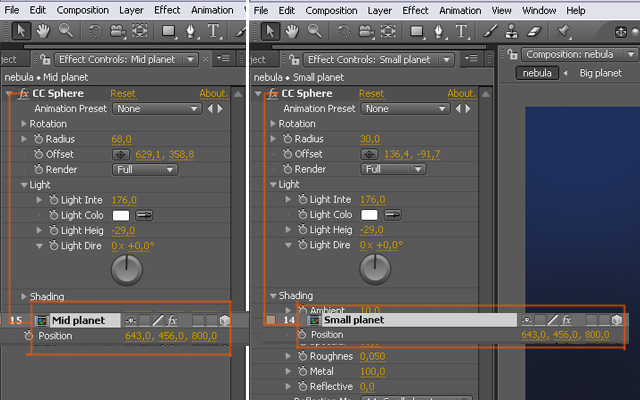Select the Brush tool in the right window

click(x=490, y=31)
